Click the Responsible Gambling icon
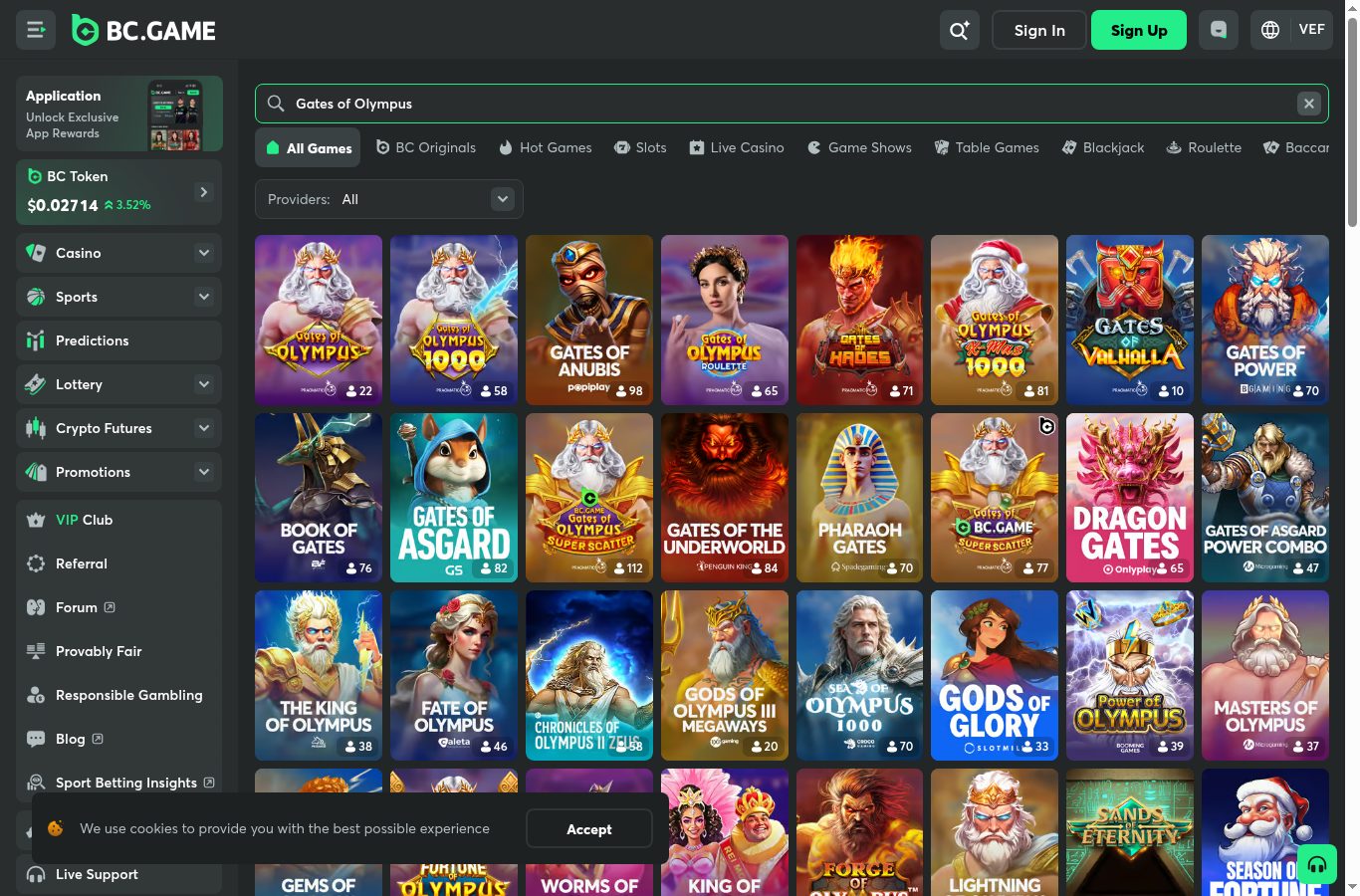Image resolution: width=1360 pixels, height=896 pixels. (36, 695)
